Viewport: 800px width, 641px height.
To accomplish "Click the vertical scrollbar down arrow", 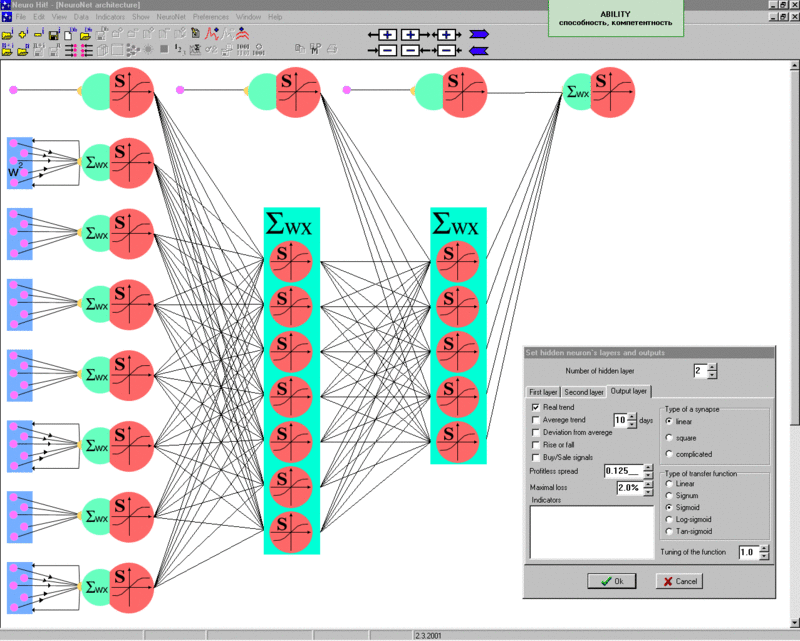I will pos(795,622).
